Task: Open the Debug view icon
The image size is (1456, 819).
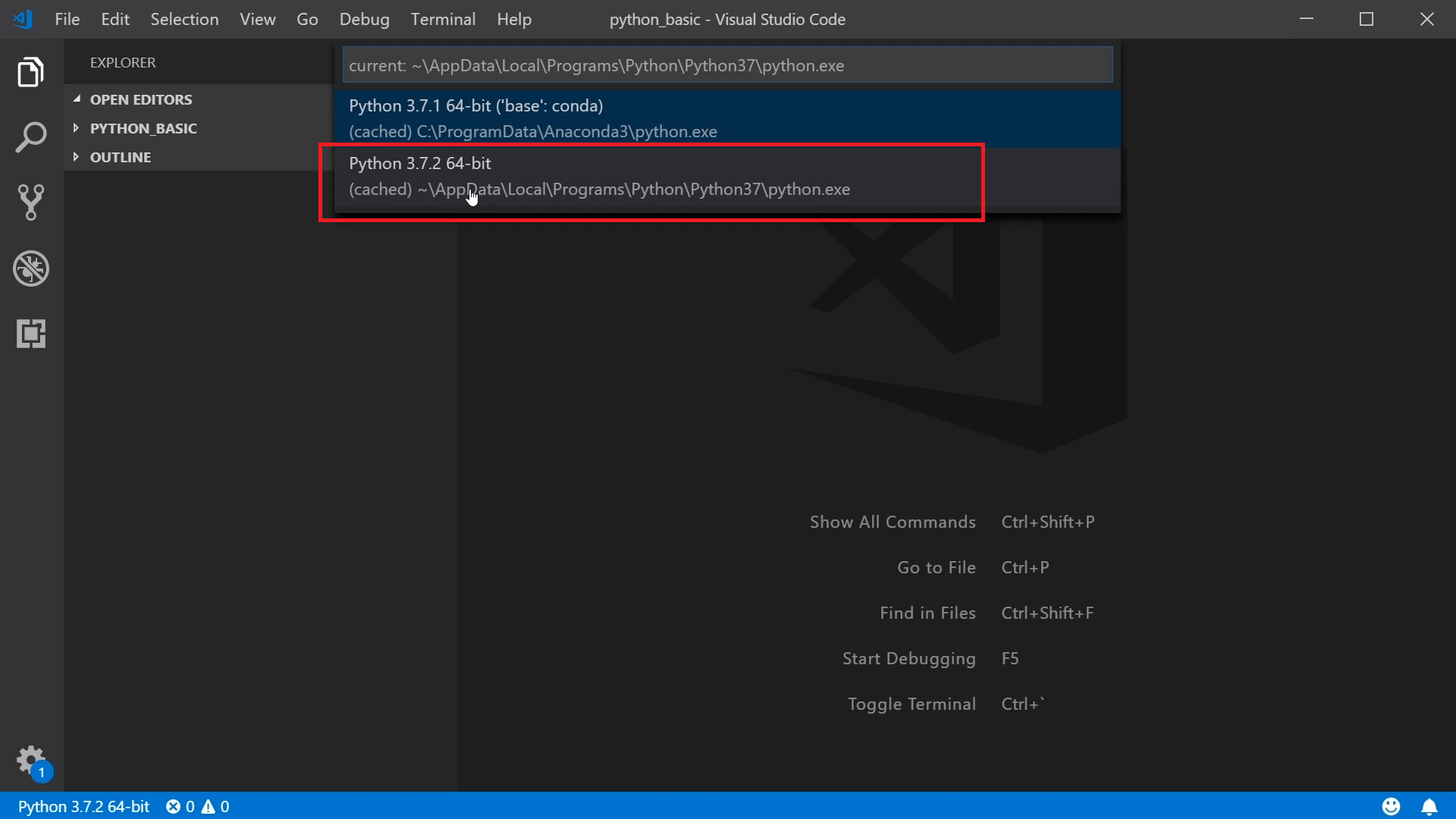Action: coord(31,268)
